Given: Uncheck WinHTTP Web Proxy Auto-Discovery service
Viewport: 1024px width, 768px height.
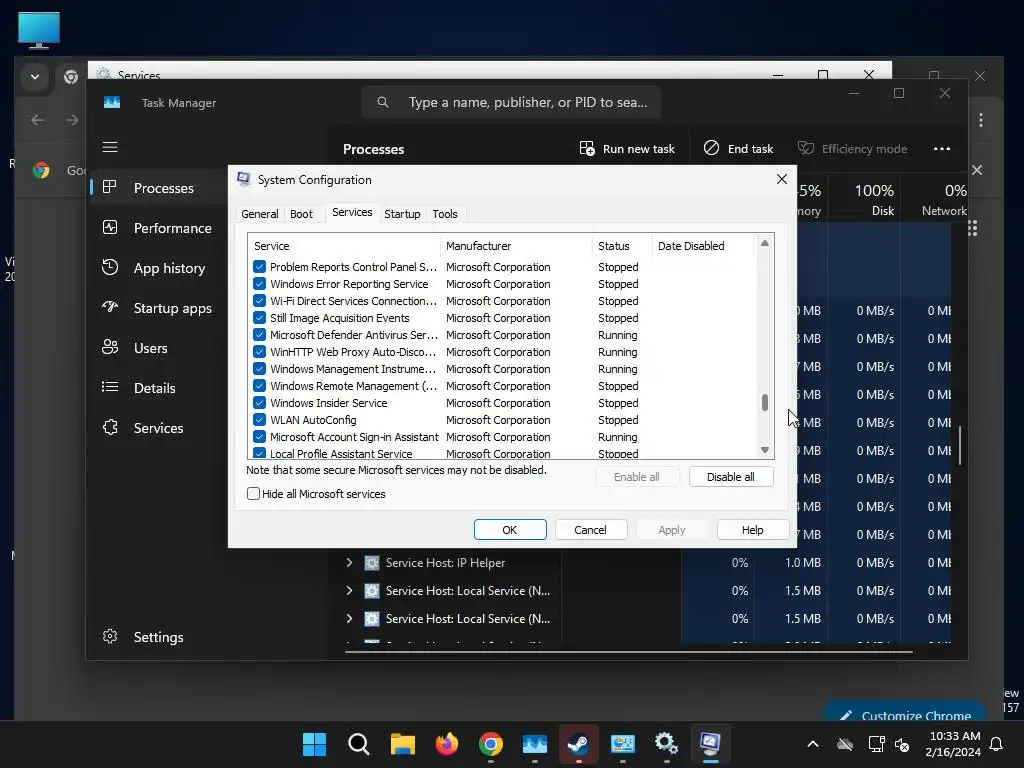Looking at the screenshot, I should click(x=259, y=351).
